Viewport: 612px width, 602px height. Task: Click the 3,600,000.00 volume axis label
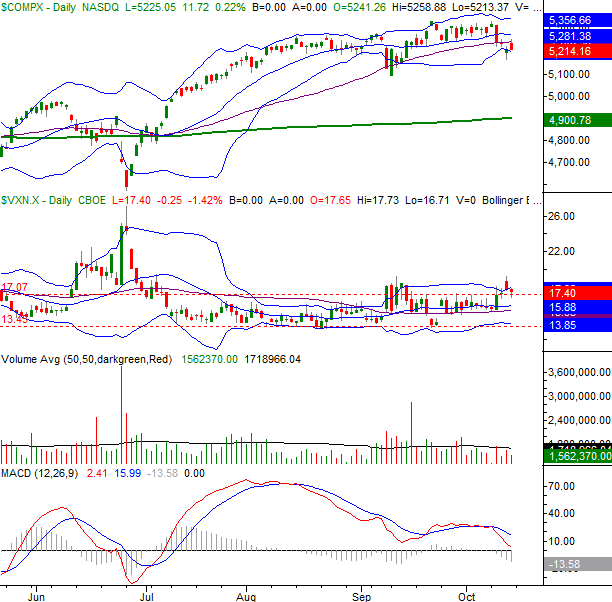(x=579, y=372)
